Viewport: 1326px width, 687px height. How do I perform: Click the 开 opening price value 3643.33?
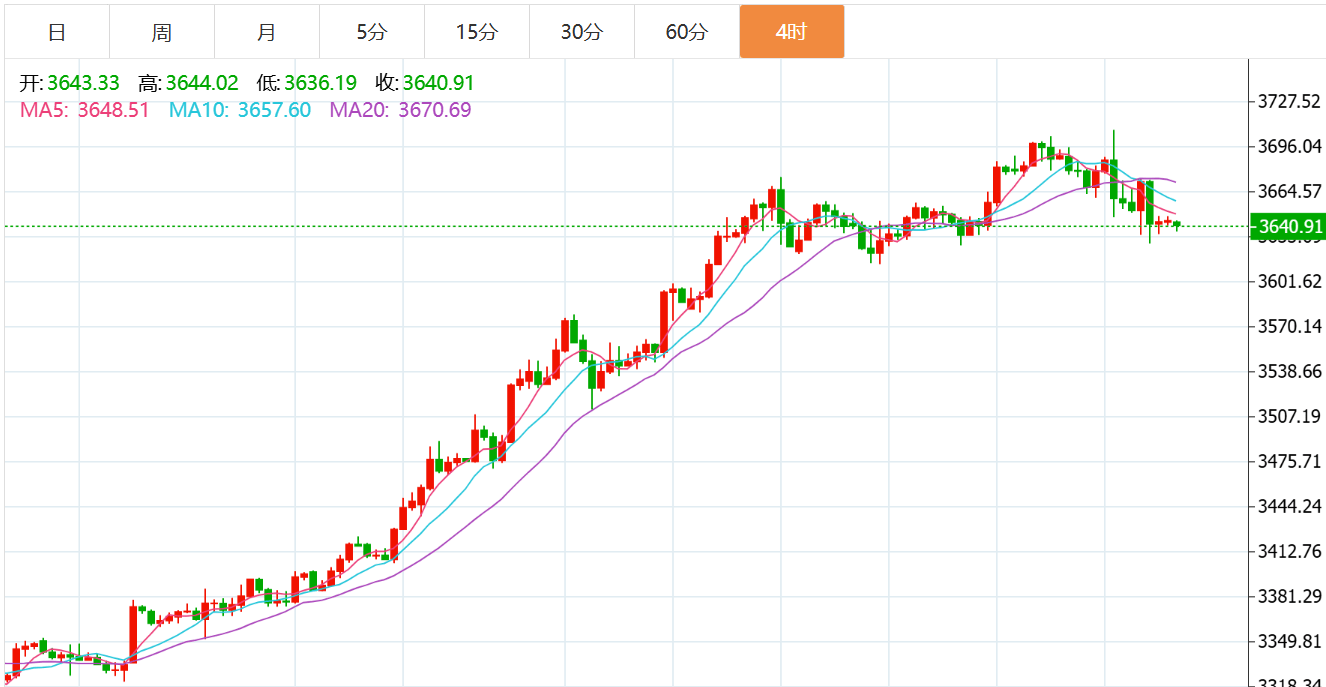click(x=83, y=83)
